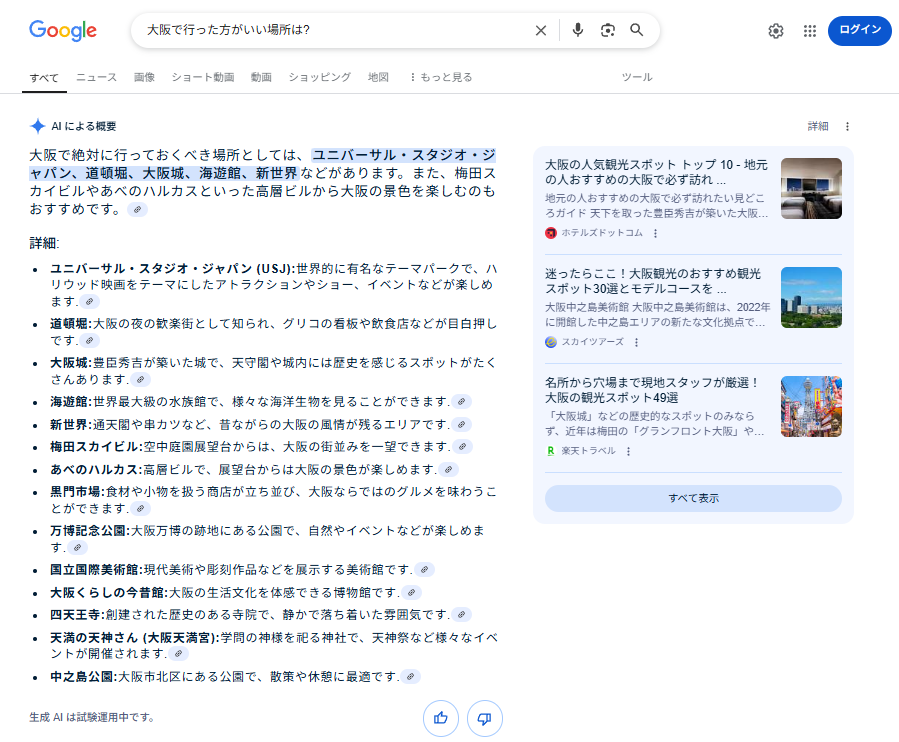The image size is (899, 742).
Task: Click source link icon for 海遊館 item
Action: pyautogui.click(x=462, y=402)
